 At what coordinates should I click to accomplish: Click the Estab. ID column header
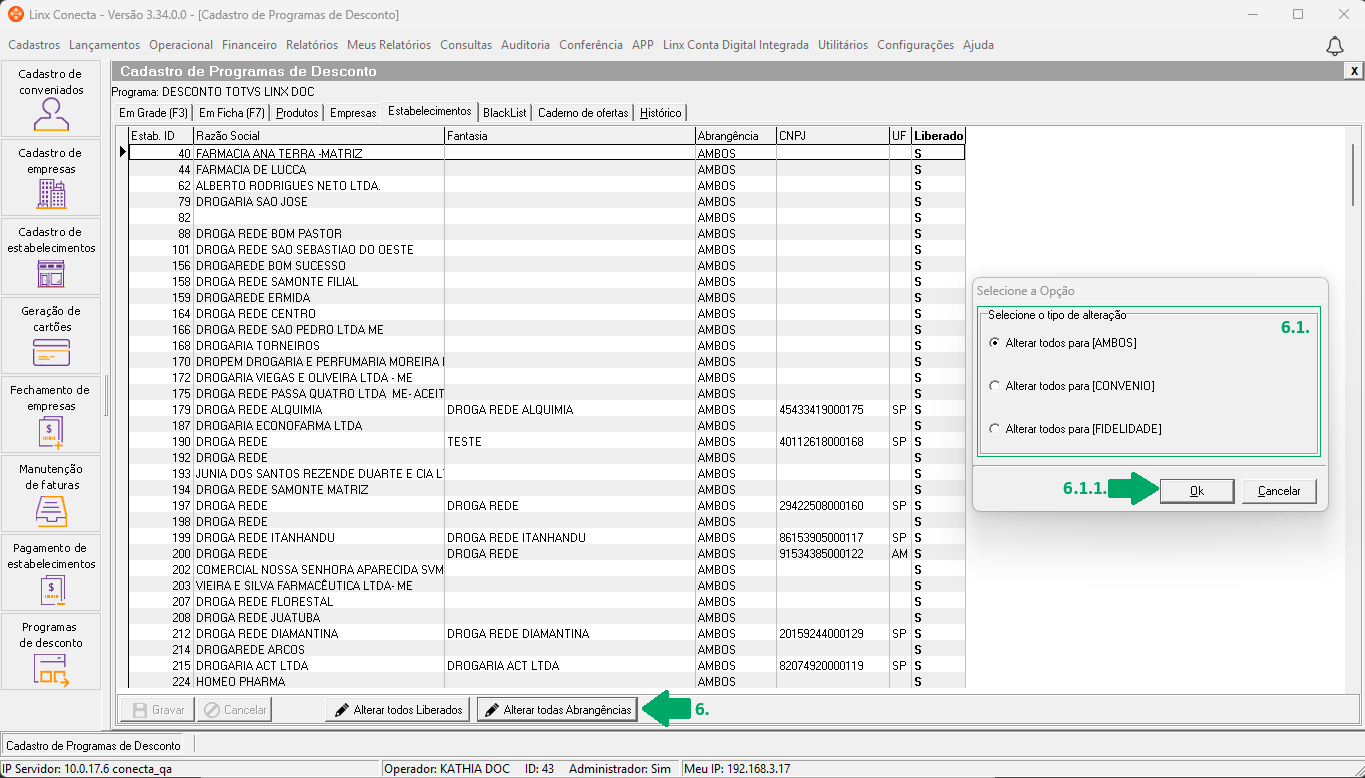coord(160,136)
